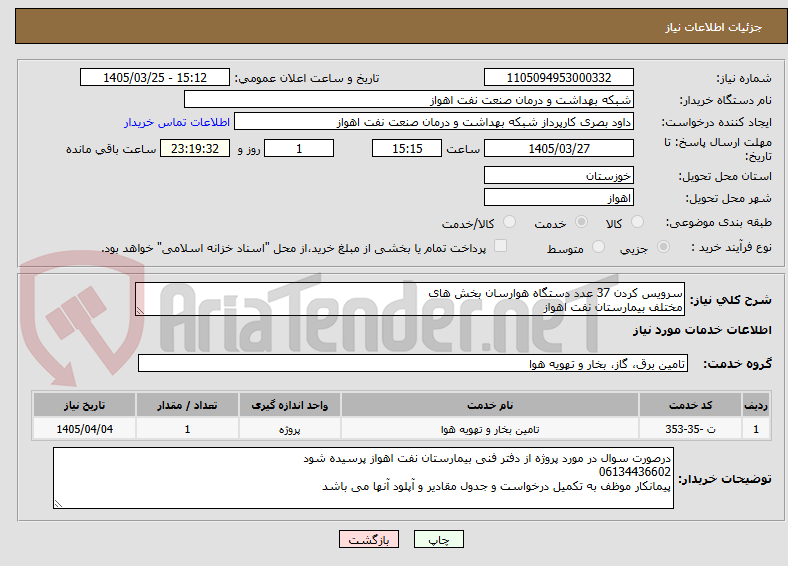Click the بازگشت back button

(369, 539)
